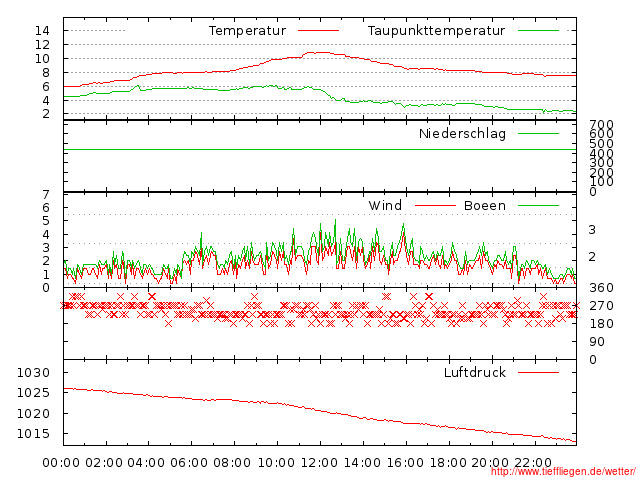This screenshot has width=640, height=480.
Task: Click the red Luftdruck legend line sample
Action: pyautogui.click(x=538, y=372)
